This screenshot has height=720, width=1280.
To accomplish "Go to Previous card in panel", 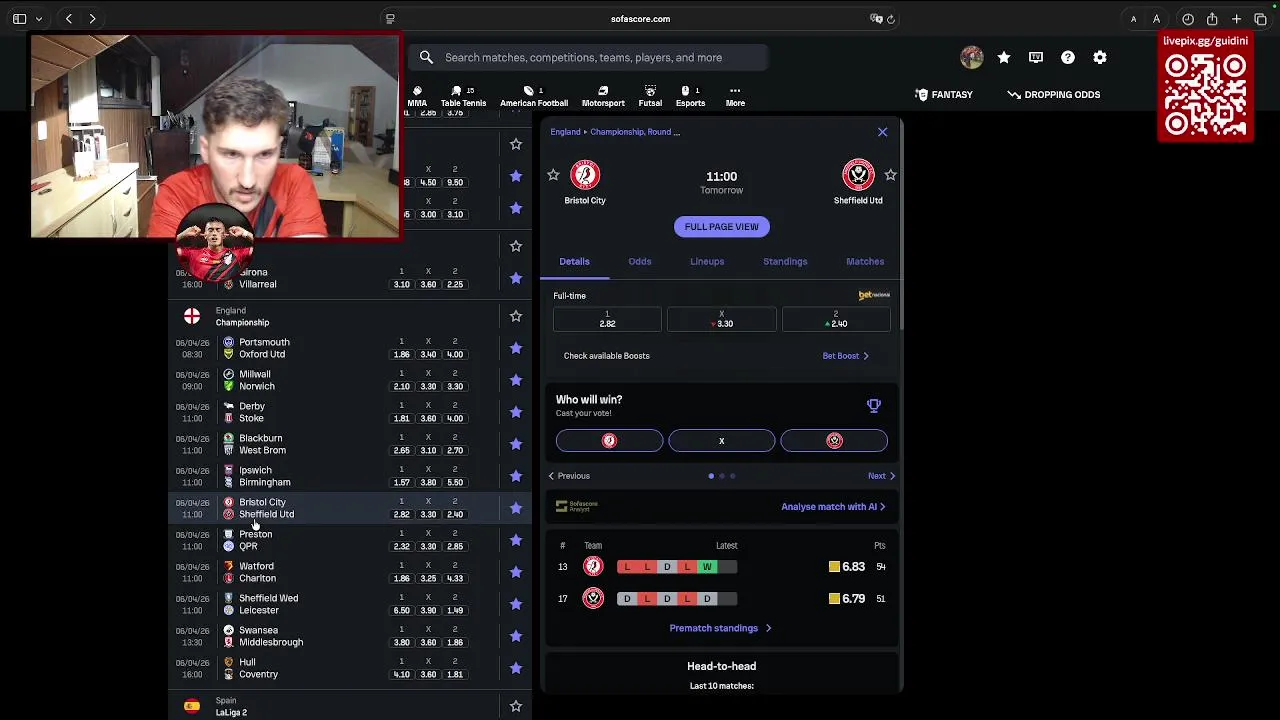I will pyautogui.click(x=569, y=476).
